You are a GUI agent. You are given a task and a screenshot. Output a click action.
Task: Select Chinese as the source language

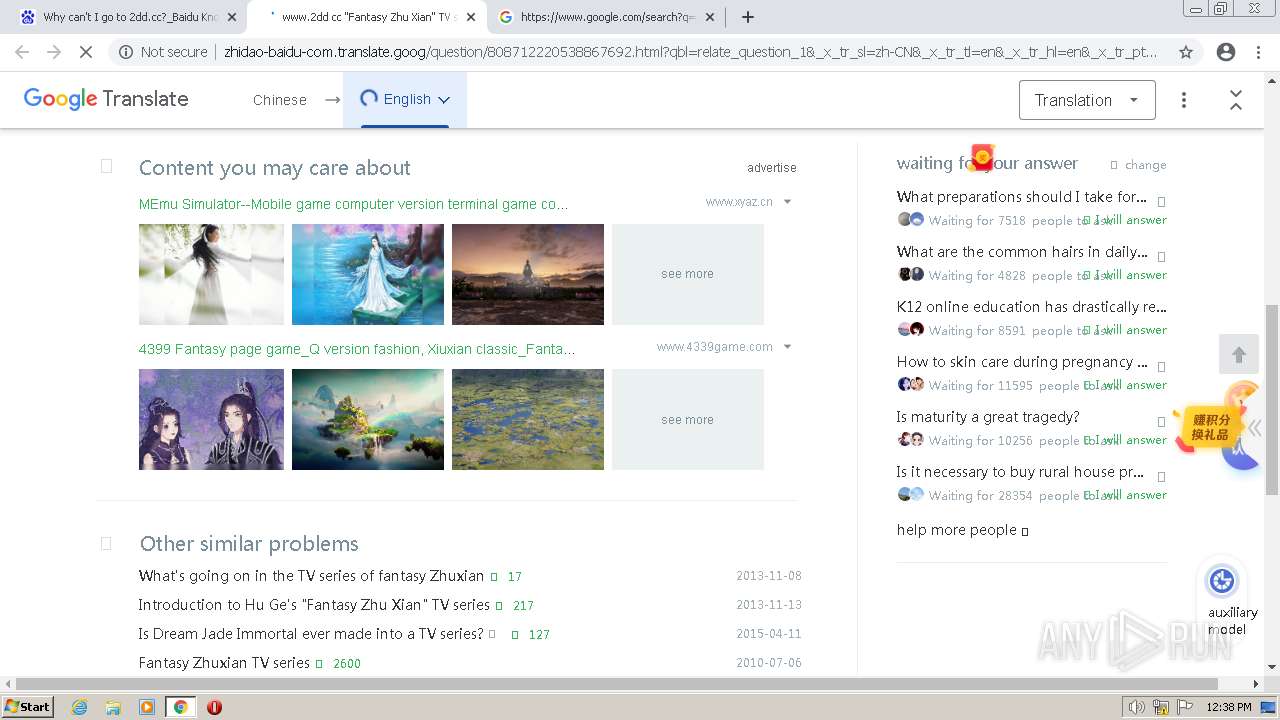pos(280,100)
